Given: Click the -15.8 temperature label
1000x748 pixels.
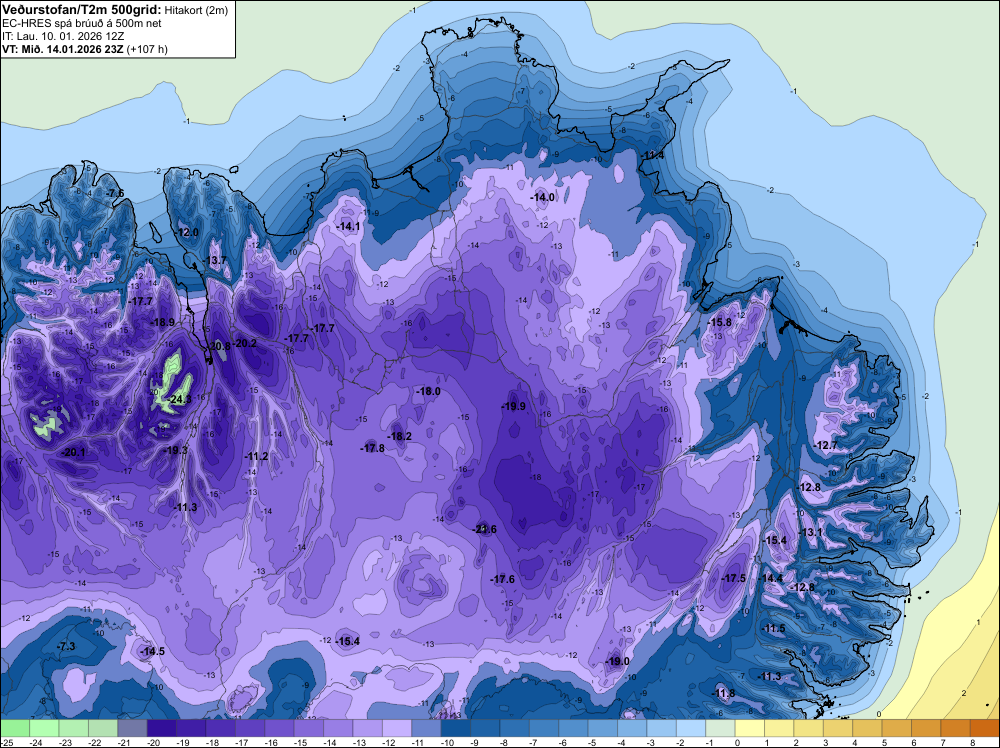Looking at the screenshot, I should (x=719, y=322).
